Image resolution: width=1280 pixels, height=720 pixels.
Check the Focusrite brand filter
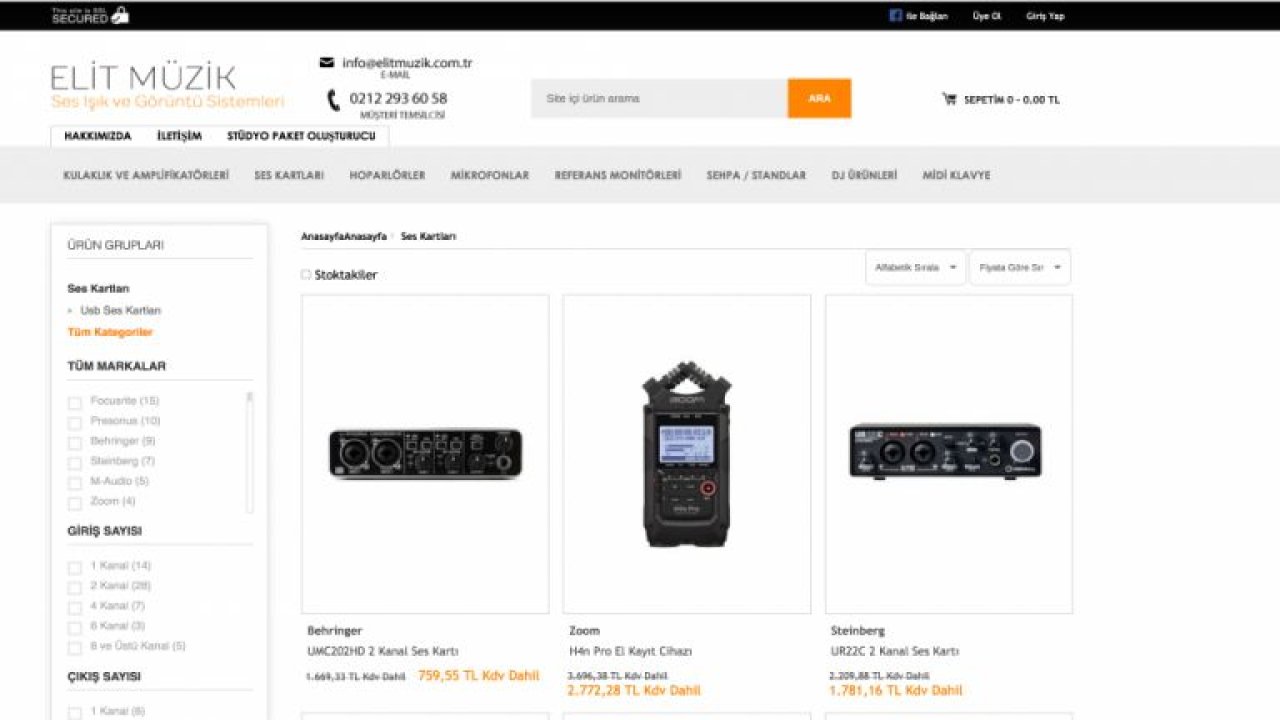[x=75, y=403]
